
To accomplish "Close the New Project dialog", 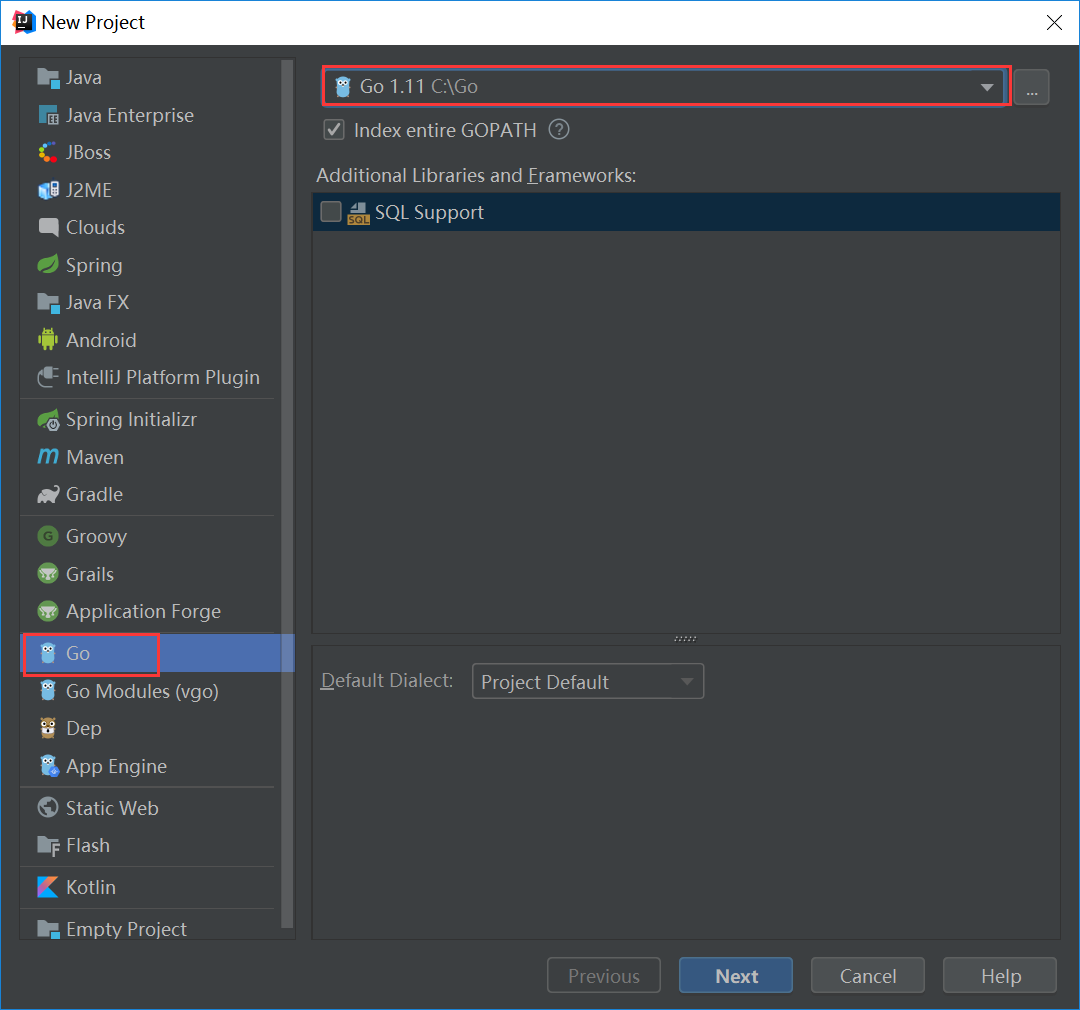I will [x=1054, y=23].
